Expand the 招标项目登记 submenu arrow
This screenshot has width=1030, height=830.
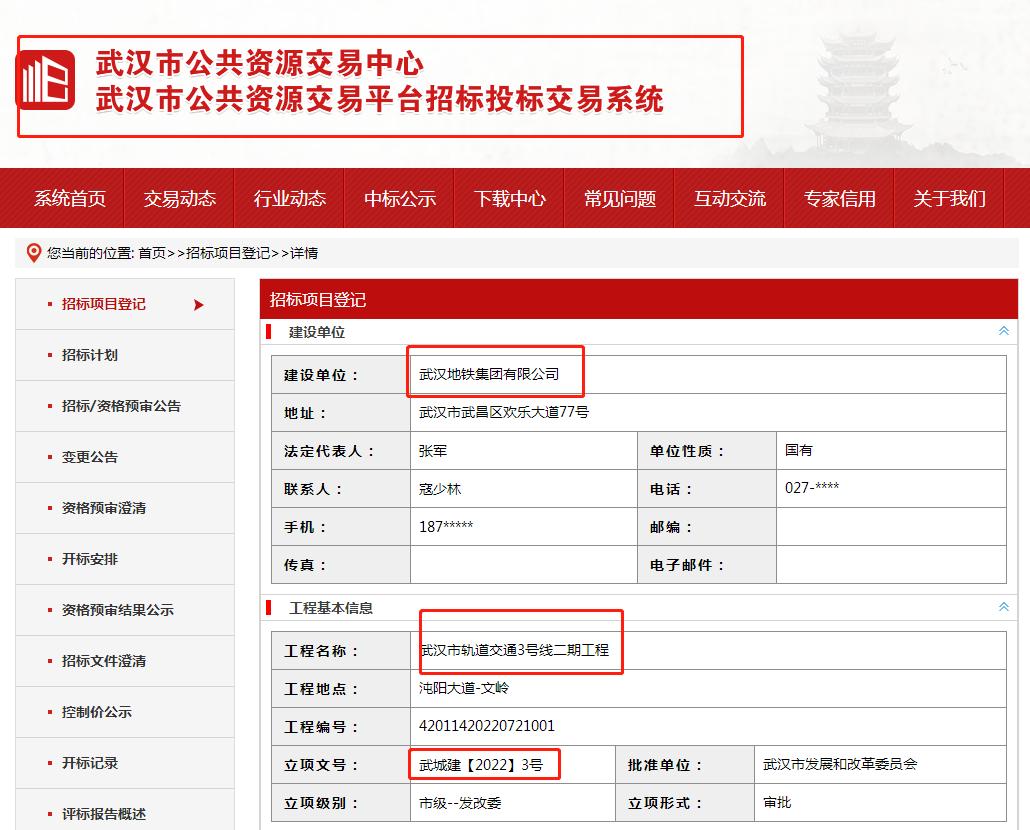[x=199, y=304]
